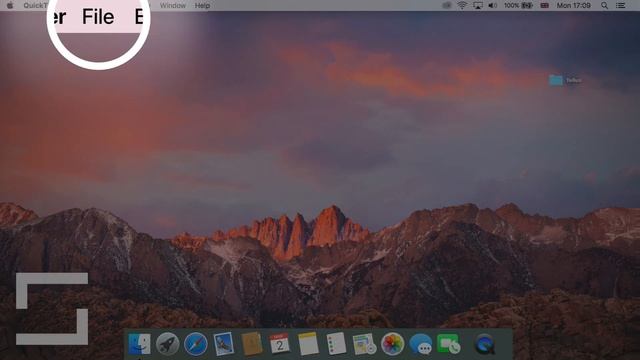Open Mail stamp icon in Dock
The image size is (640, 360).
(224, 344)
